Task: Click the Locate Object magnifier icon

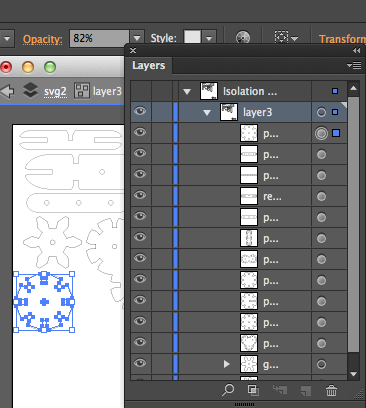Action: 228,390
